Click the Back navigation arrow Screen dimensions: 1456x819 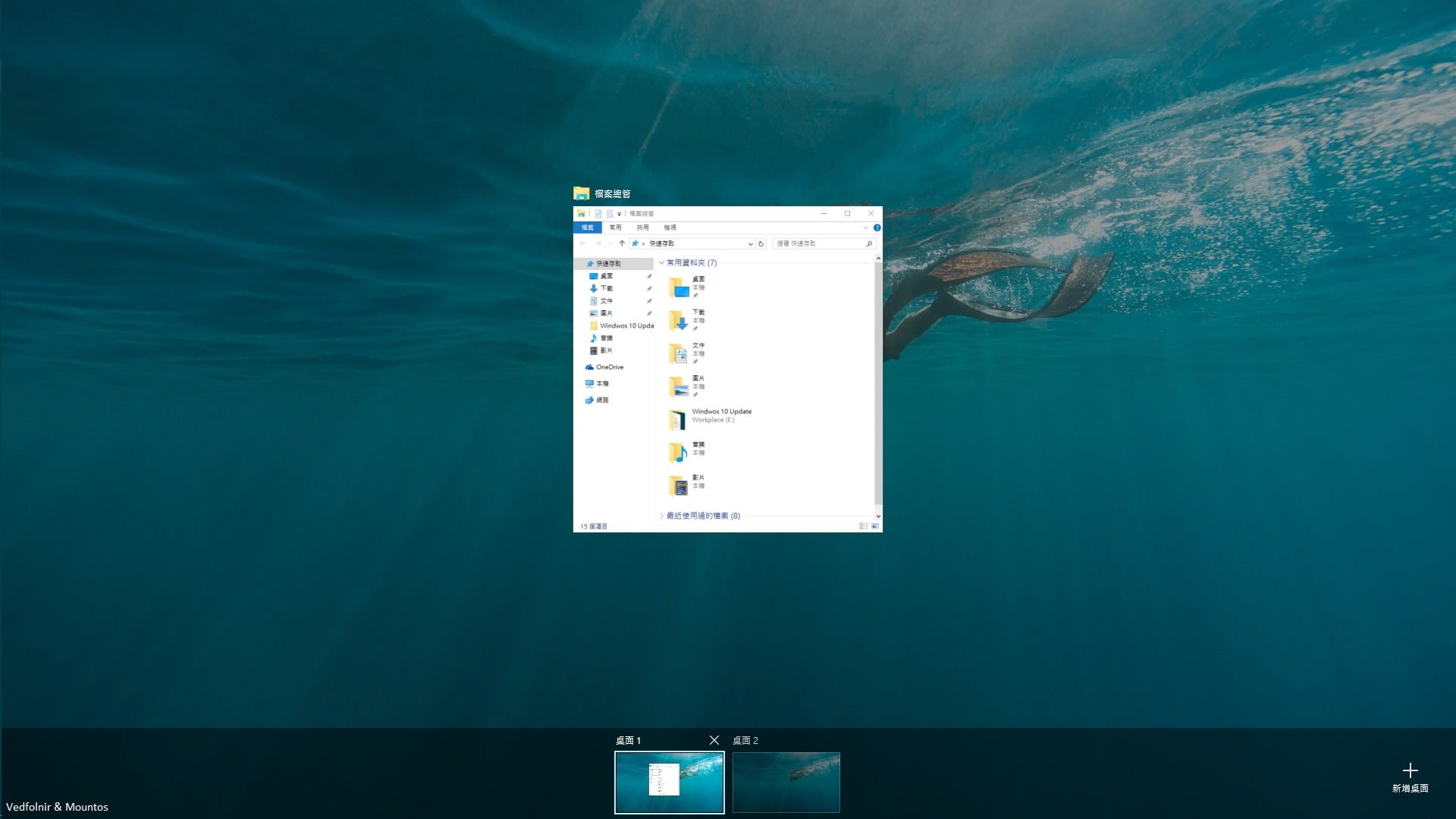[583, 243]
